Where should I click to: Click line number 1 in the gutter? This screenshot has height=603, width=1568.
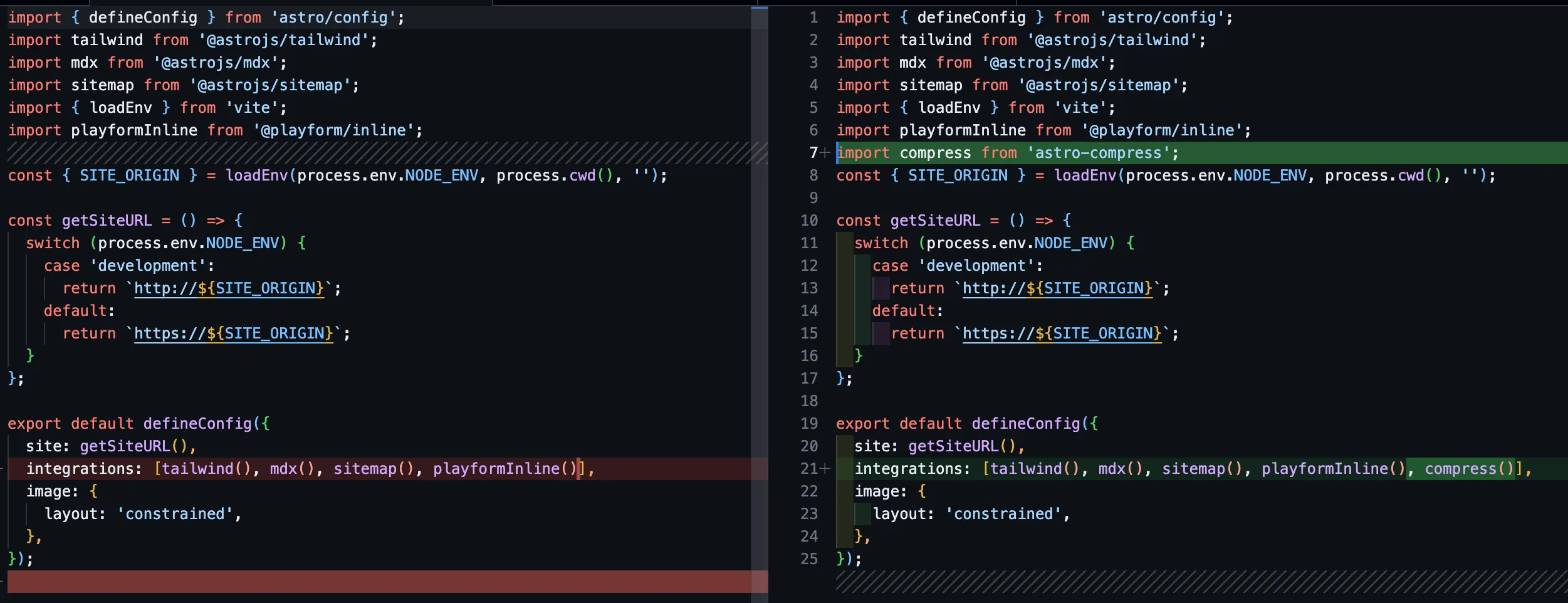click(x=813, y=18)
